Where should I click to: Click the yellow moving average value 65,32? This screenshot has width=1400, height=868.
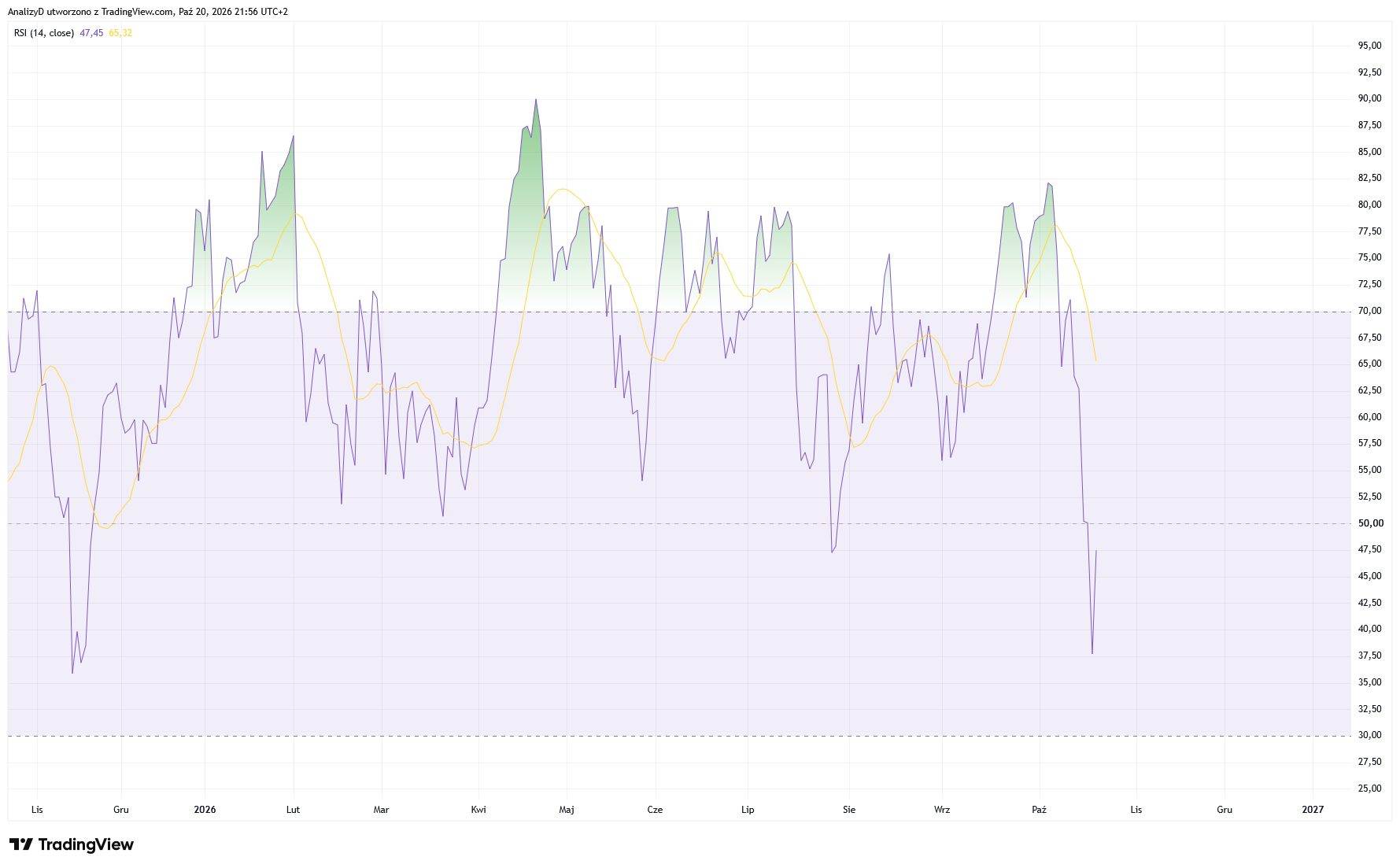(120, 33)
